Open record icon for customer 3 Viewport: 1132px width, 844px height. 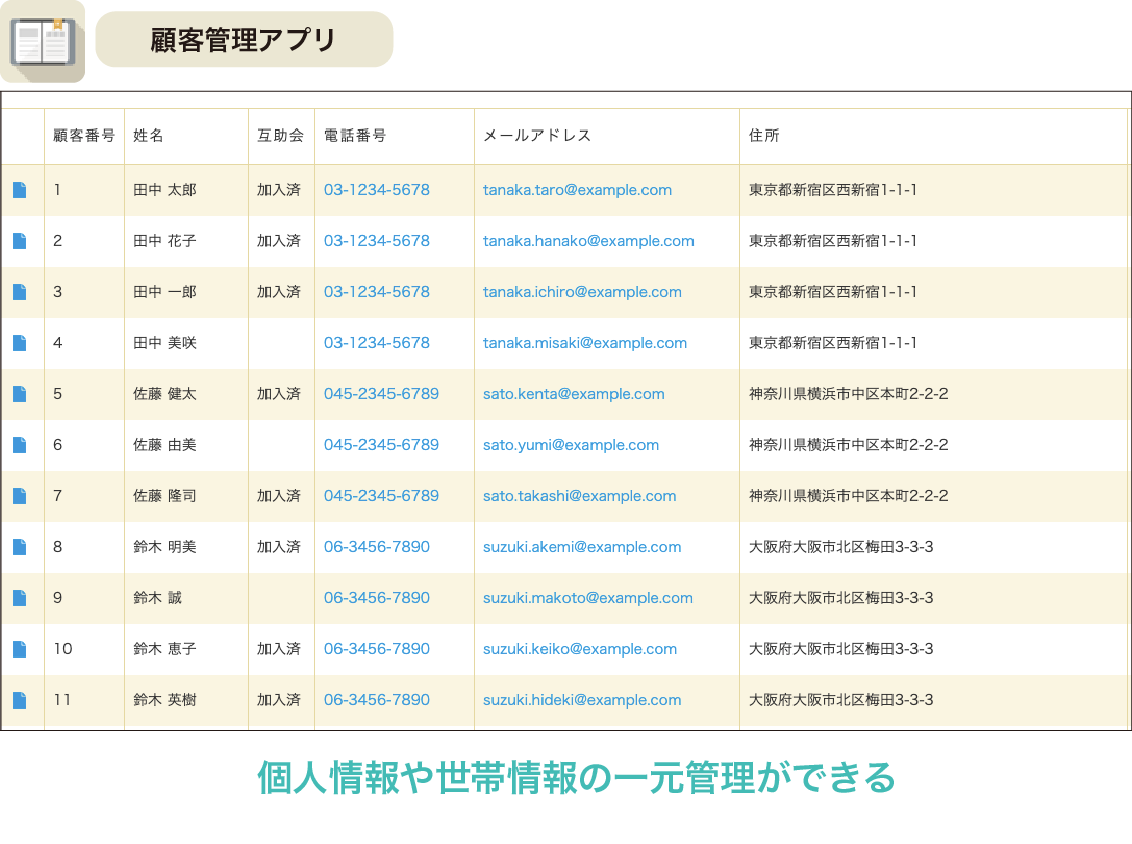coord(19,292)
